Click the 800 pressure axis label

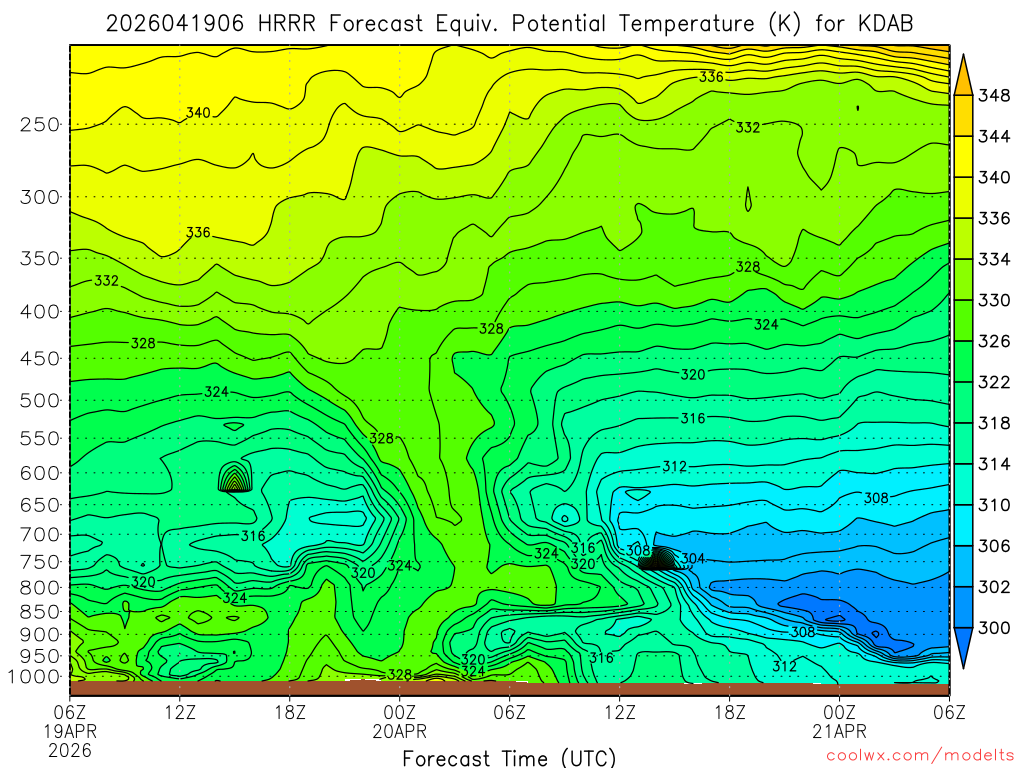click(40, 587)
